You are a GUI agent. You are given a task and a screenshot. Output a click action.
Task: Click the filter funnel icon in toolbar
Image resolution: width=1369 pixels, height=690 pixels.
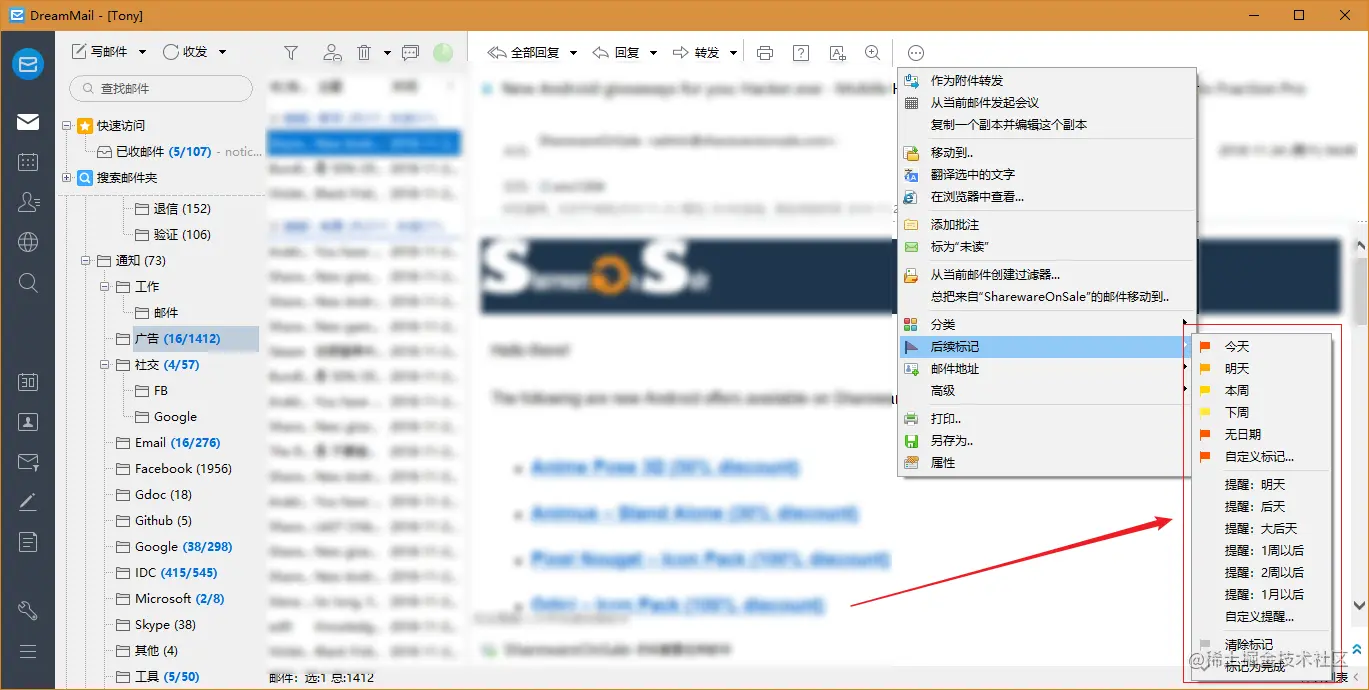click(x=291, y=52)
